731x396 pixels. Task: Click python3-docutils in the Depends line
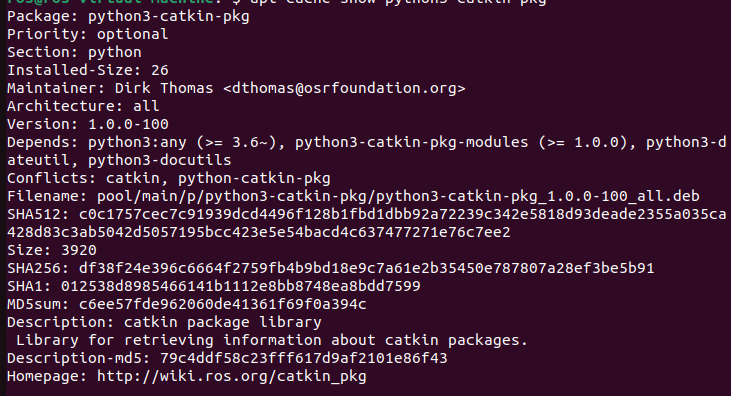(159, 160)
